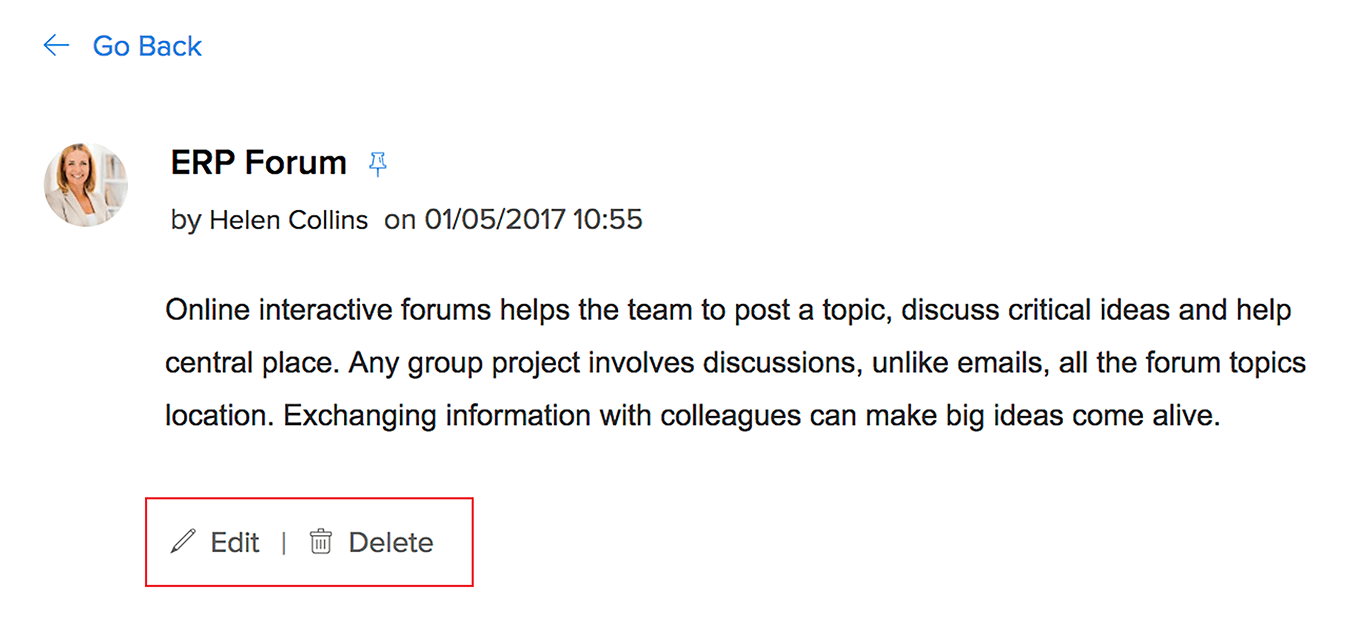Screen dimensions: 1362x620
Task: Select the author name Helen Collins
Action: pos(288,220)
